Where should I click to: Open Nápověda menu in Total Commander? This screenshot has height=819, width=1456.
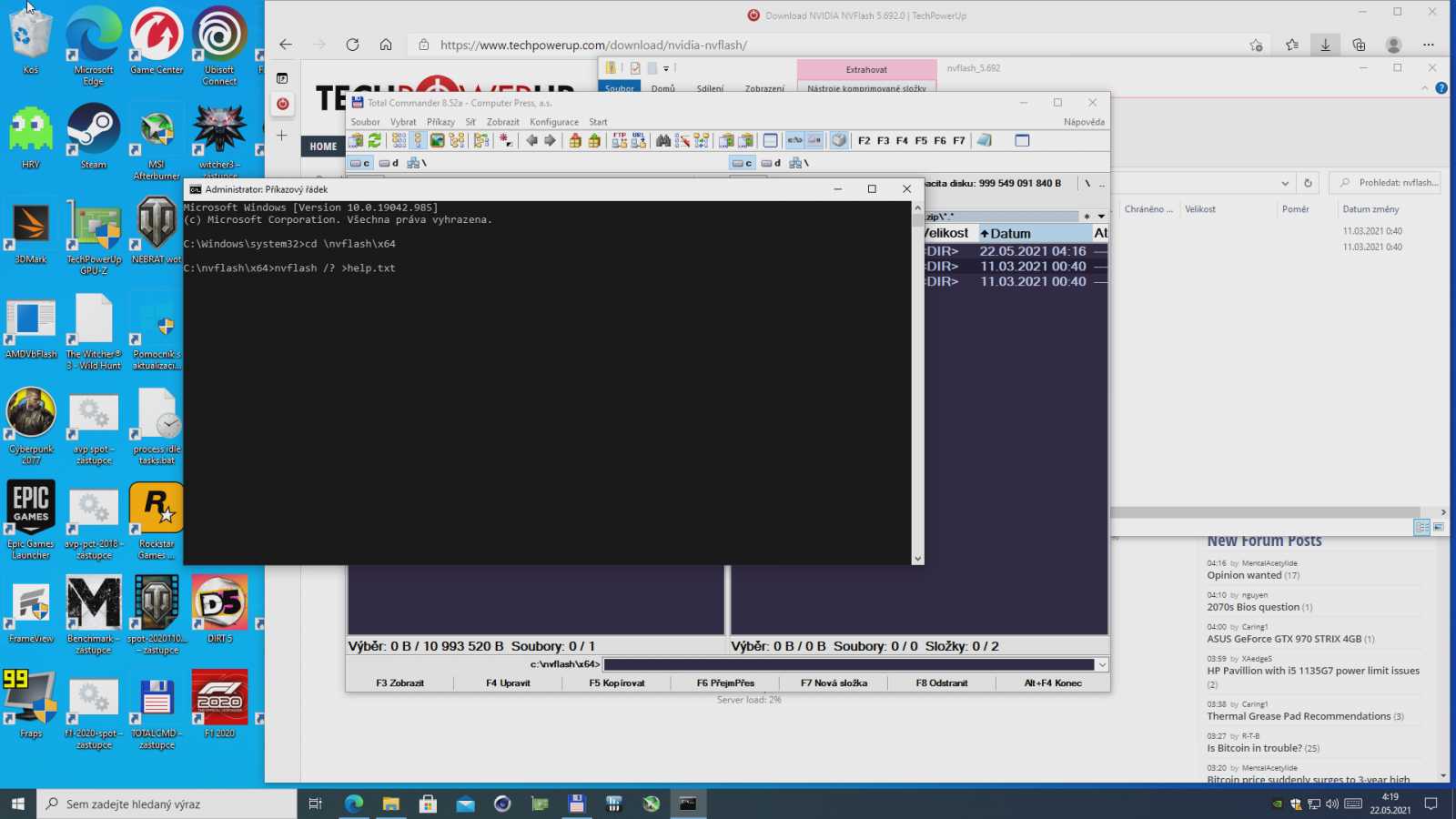(x=1084, y=122)
